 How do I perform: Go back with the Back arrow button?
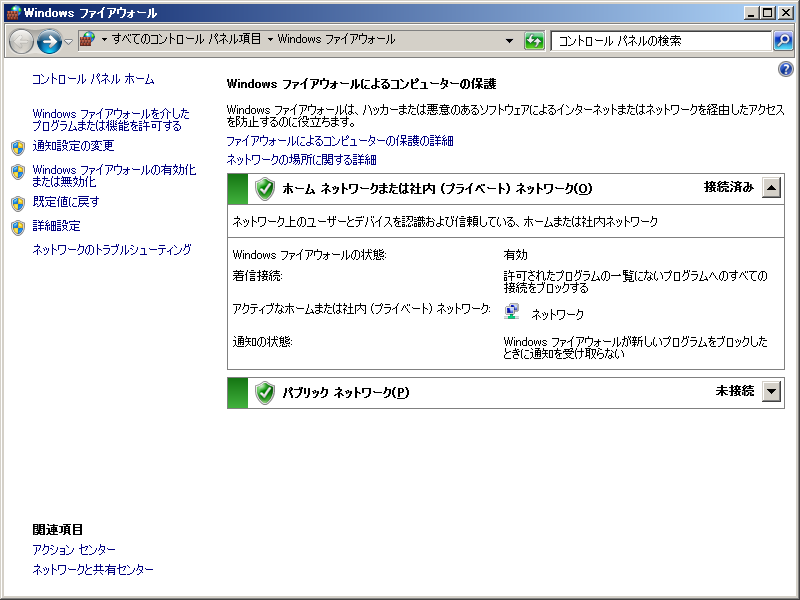21,41
